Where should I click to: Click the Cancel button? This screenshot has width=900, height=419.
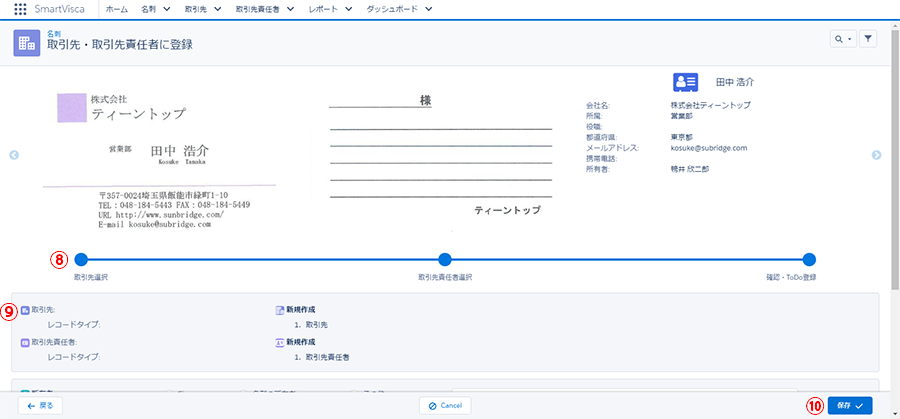[x=445, y=405]
